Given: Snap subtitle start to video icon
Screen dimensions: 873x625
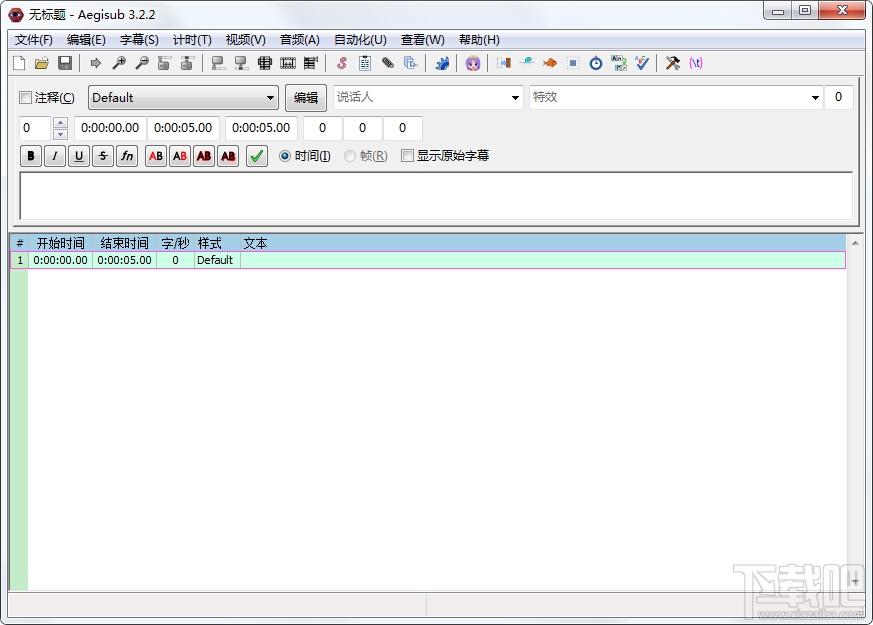Looking at the screenshot, I should tap(218, 63).
